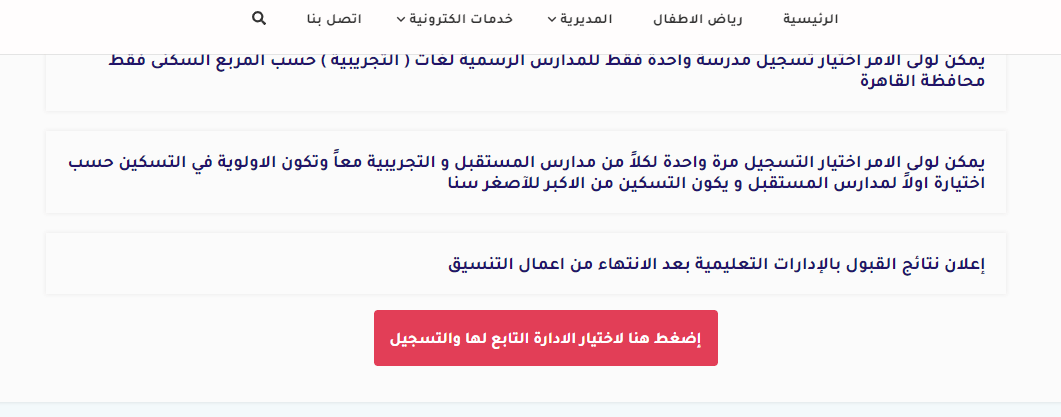This screenshot has height=417, width=1061.
Task: Open the المديرية menu label
Action: tap(586, 19)
